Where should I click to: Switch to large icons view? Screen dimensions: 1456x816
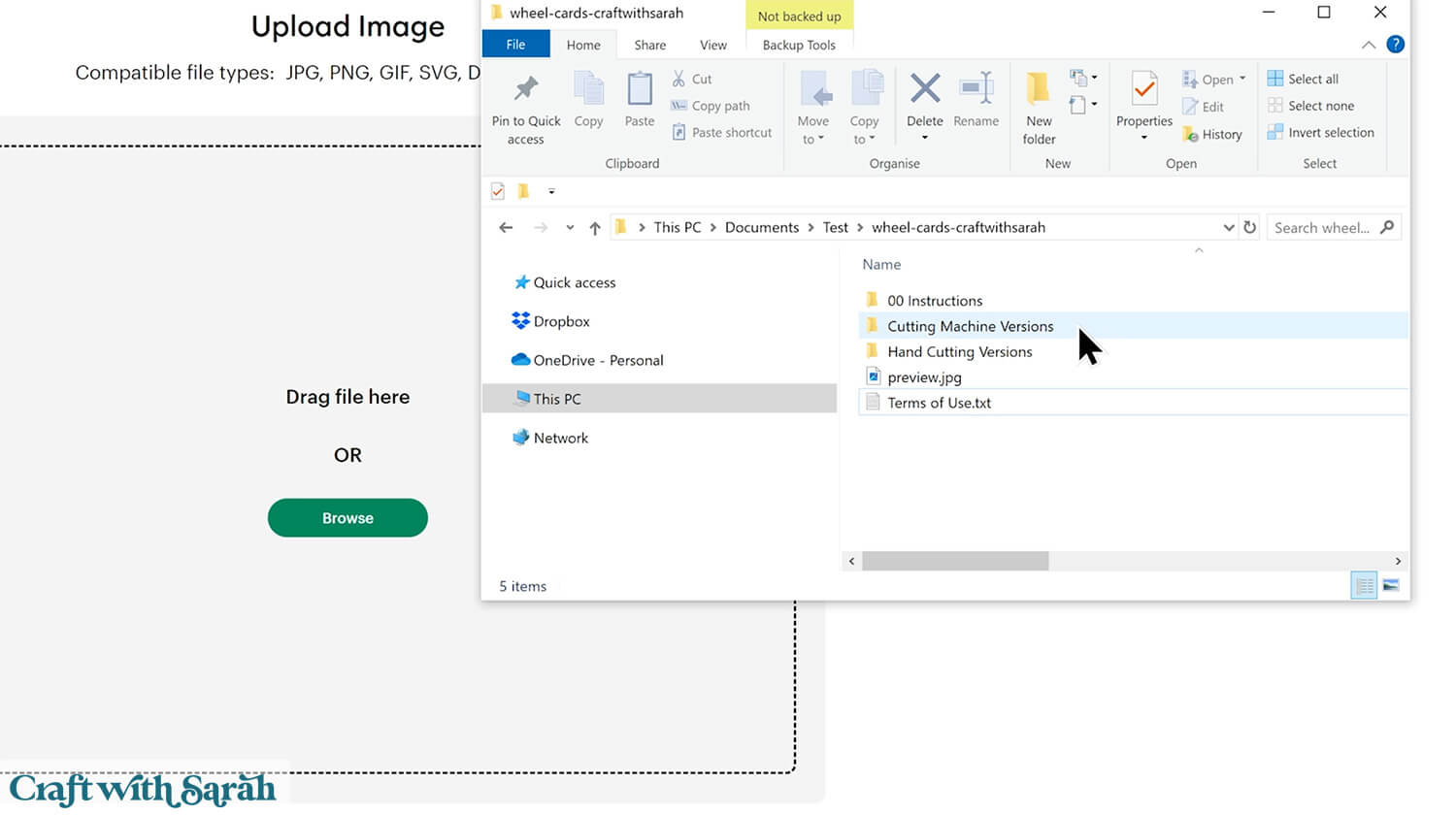[1391, 585]
